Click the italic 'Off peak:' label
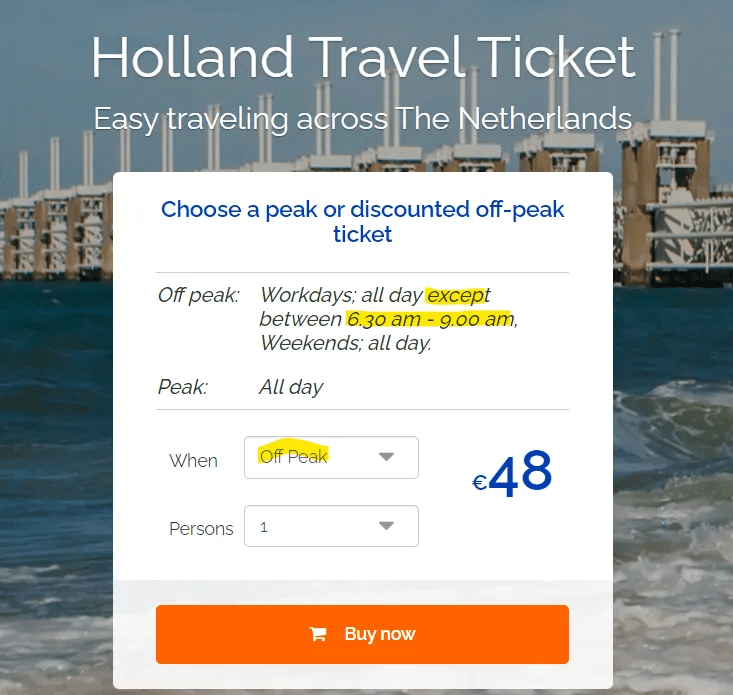The height and width of the screenshot is (695, 733). 199,295
